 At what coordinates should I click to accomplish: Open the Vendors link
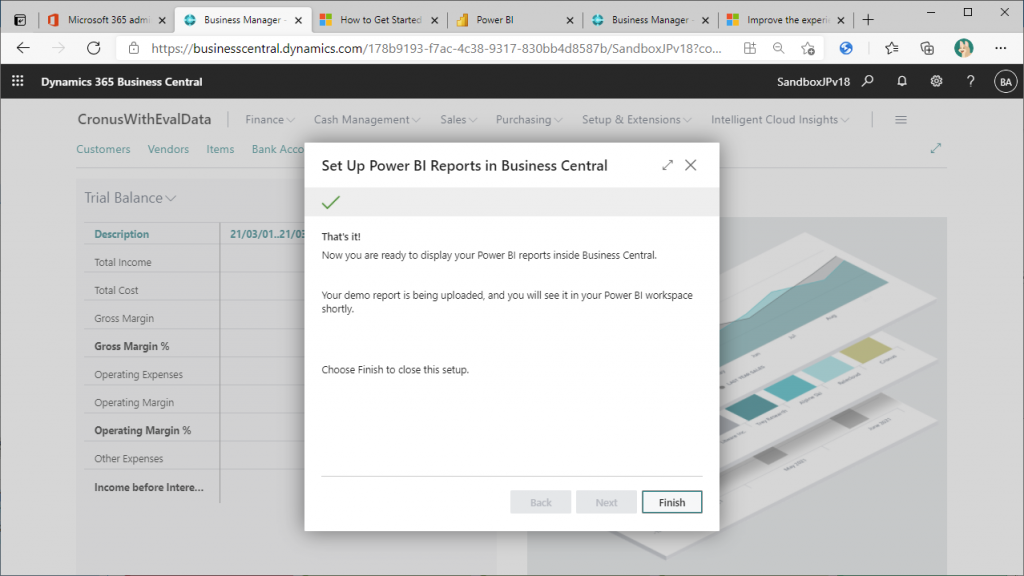coord(168,149)
